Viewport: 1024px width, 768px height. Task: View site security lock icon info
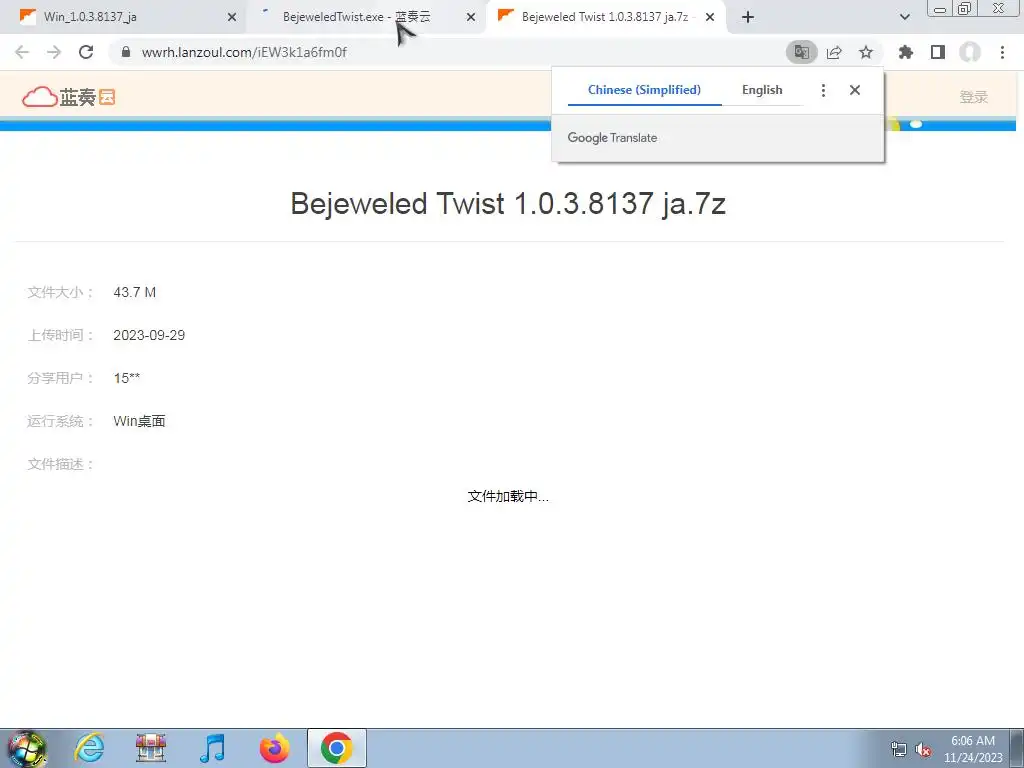coord(126,52)
